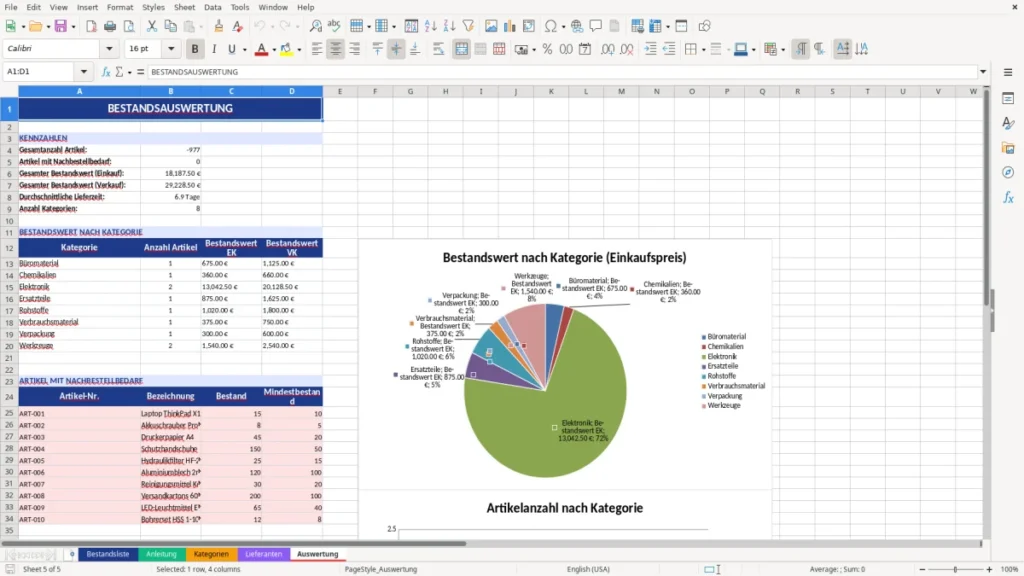Switch to the Kategorien sheet tab
Viewport: 1024px width, 576px height.
pyautogui.click(x=211, y=554)
